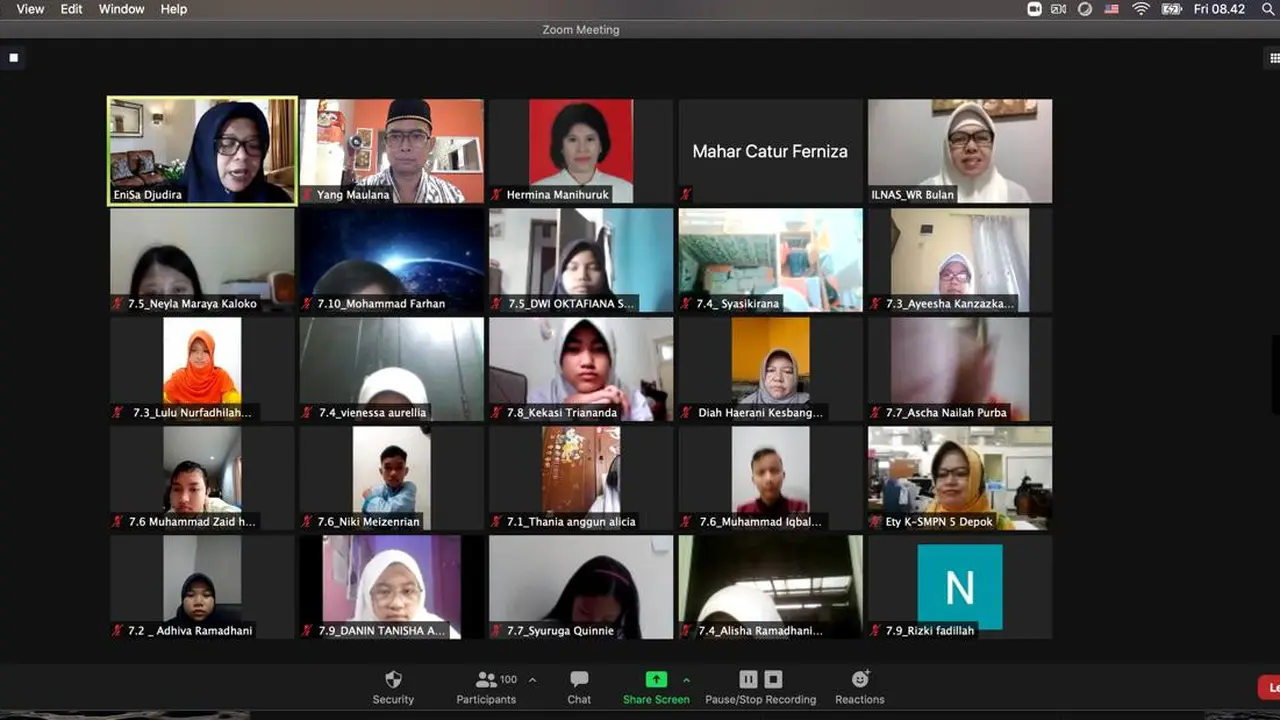Select the 7.7_Ascha Nailah Purba video tile

click(960, 369)
